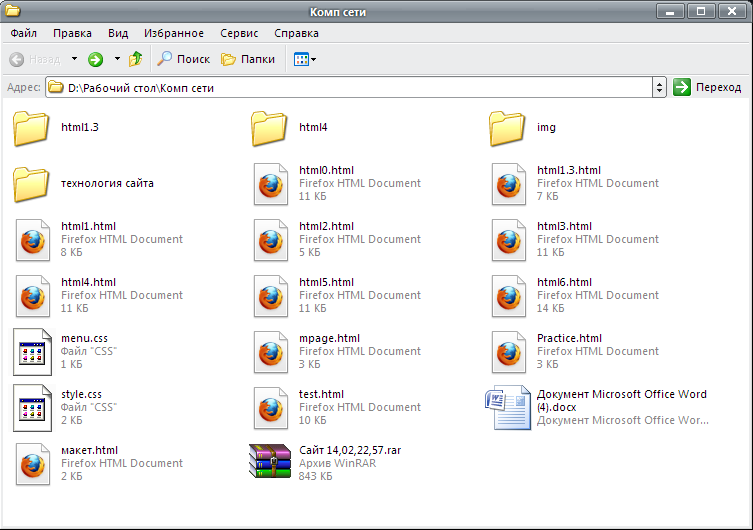Click the grayed Назад back button
The image size is (753, 530).
35,60
